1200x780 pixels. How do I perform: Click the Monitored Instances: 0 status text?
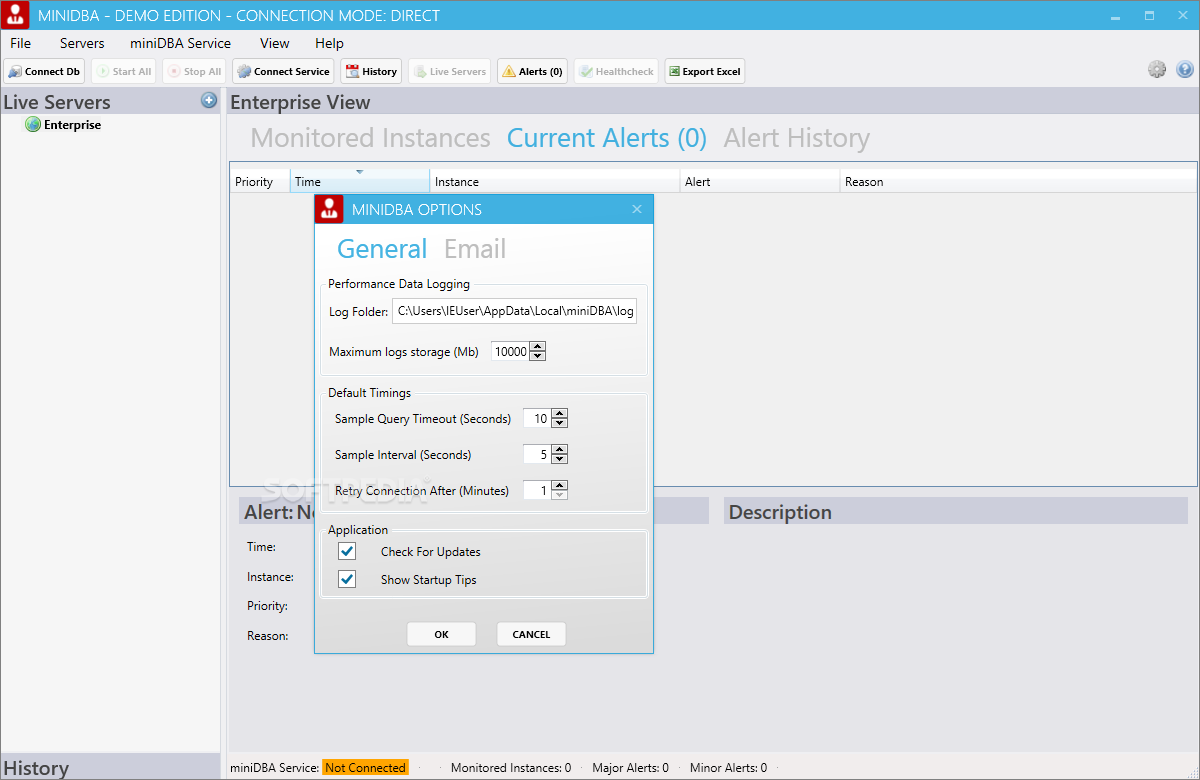[511, 768]
